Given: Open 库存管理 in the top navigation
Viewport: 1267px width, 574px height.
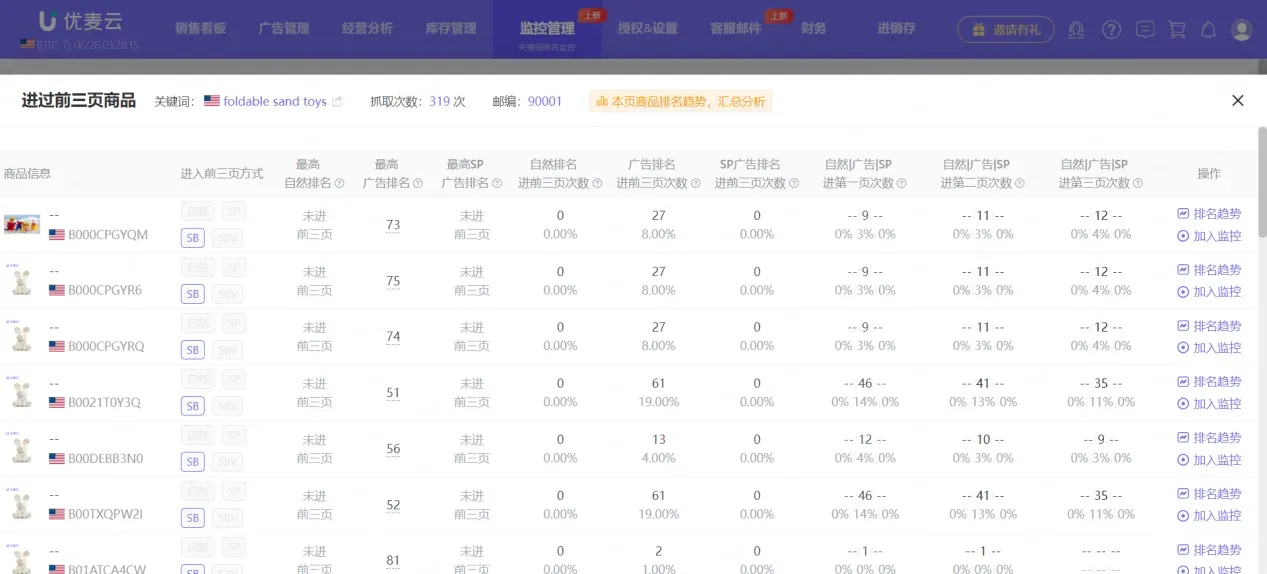Looking at the screenshot, I should (451, 29).
